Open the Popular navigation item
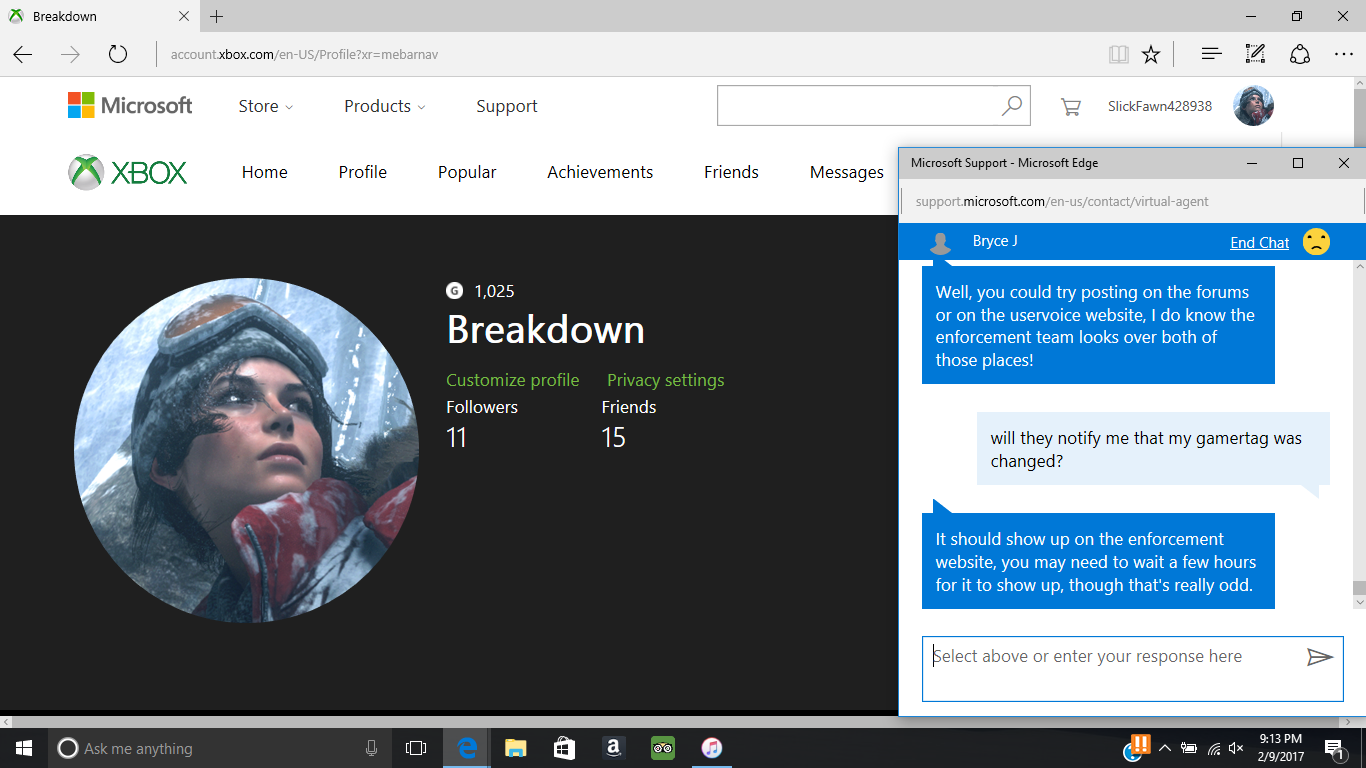1366x768 pixels. [467, 172]
